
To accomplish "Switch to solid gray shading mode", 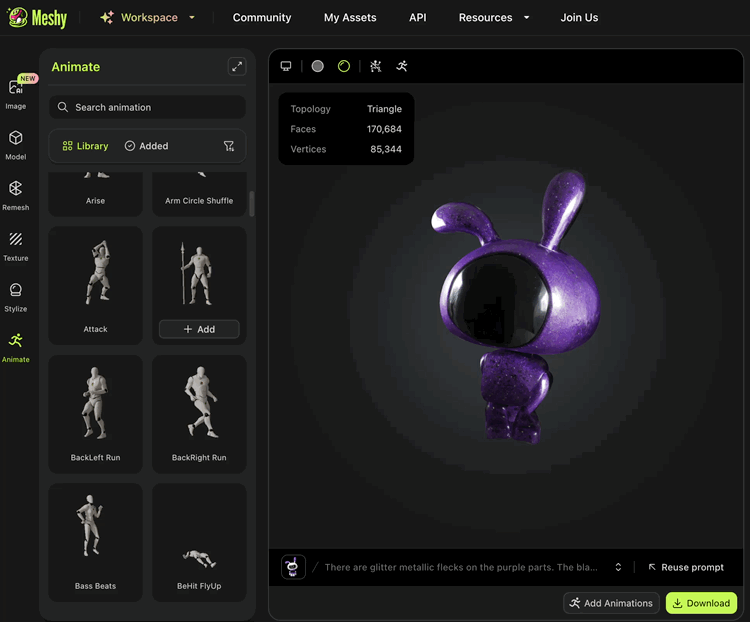I will tap(318, 66).
